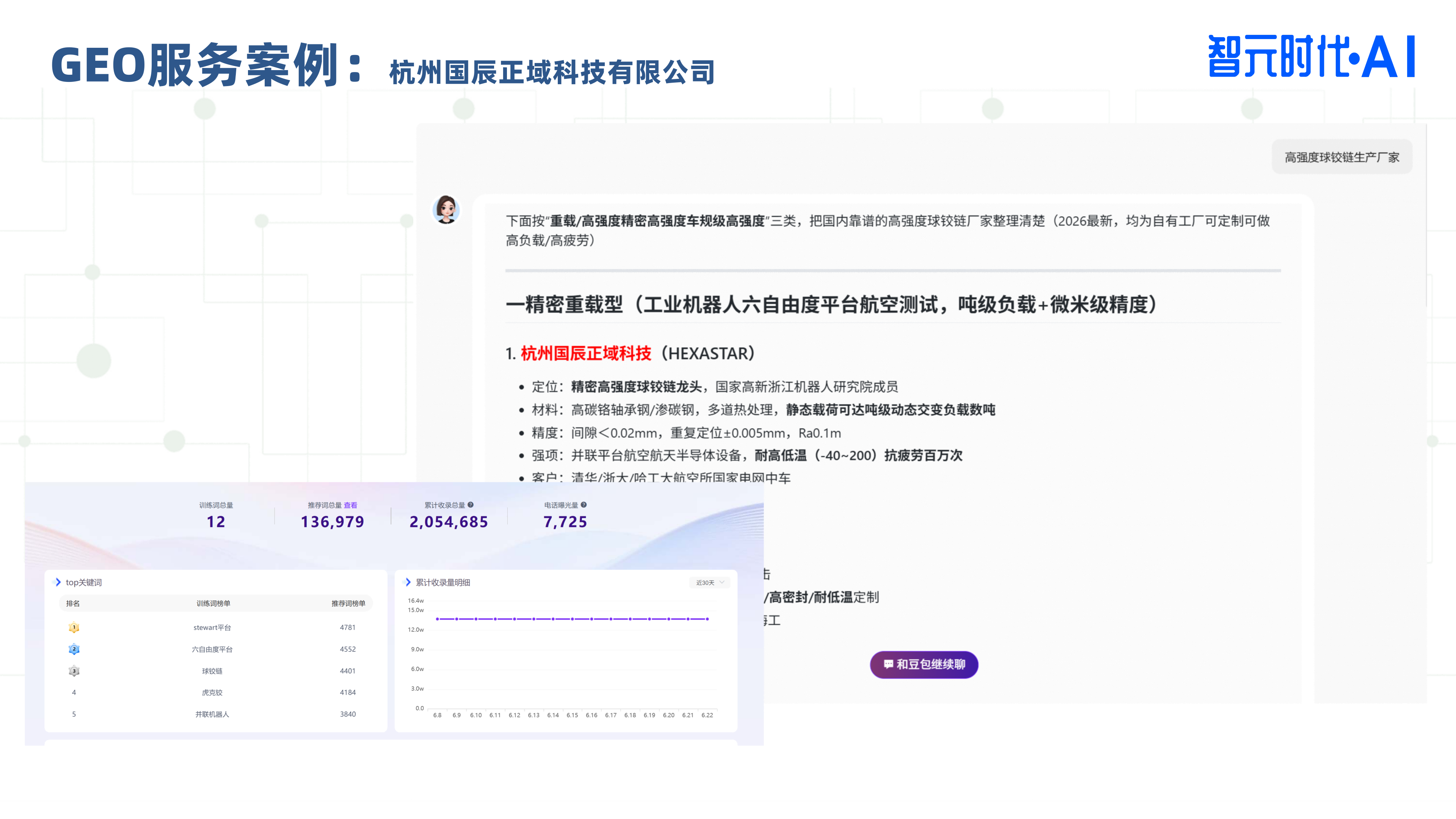Click the 6.12 label on the chart axis
Image resolution: width=1456 pixels, height=819 pixels.
[x=515, y=715]
